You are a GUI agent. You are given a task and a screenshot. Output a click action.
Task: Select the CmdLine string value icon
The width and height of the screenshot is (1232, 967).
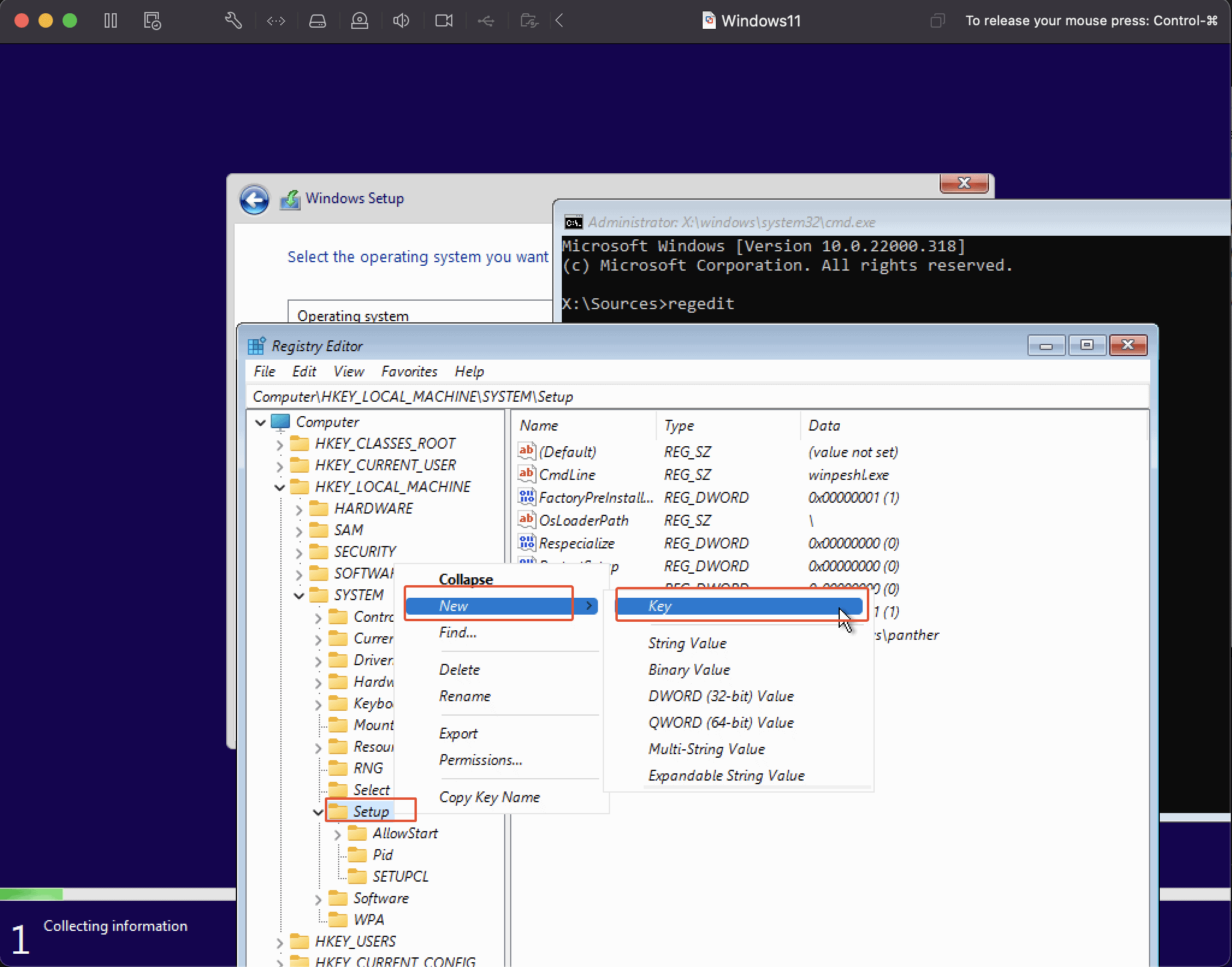pyautogui.click(x=526, y=474)
